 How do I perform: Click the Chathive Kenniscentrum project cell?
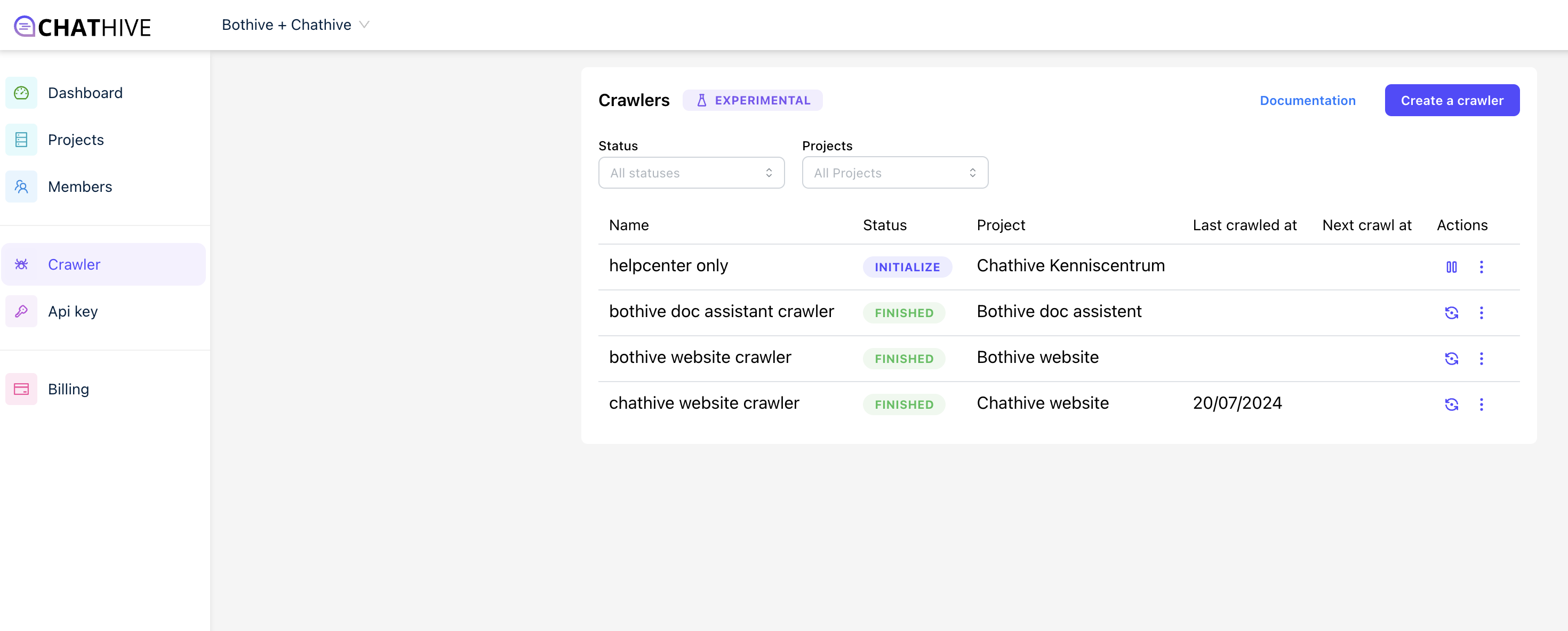click(x=1071, y=265)
